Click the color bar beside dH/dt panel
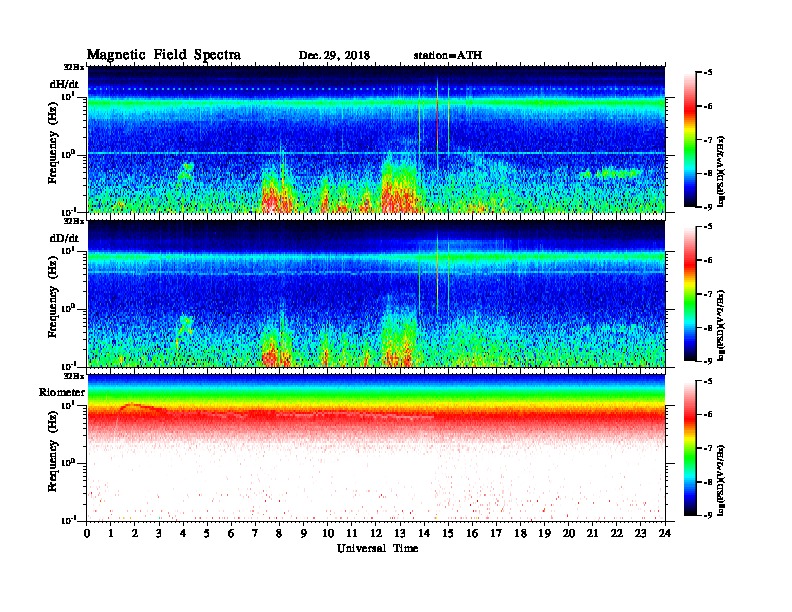This screenshot has height=612, width=792. point(690,139)
